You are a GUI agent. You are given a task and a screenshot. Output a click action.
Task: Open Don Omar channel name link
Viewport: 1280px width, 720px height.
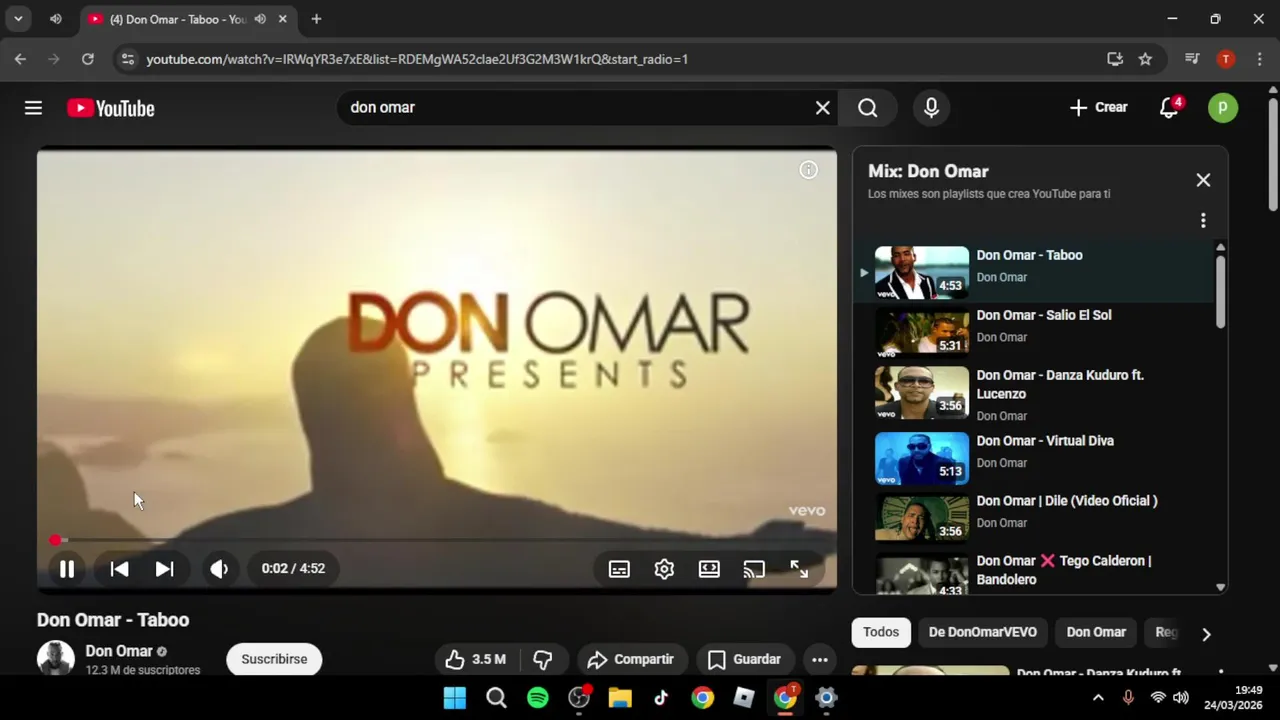pos(119,651)
